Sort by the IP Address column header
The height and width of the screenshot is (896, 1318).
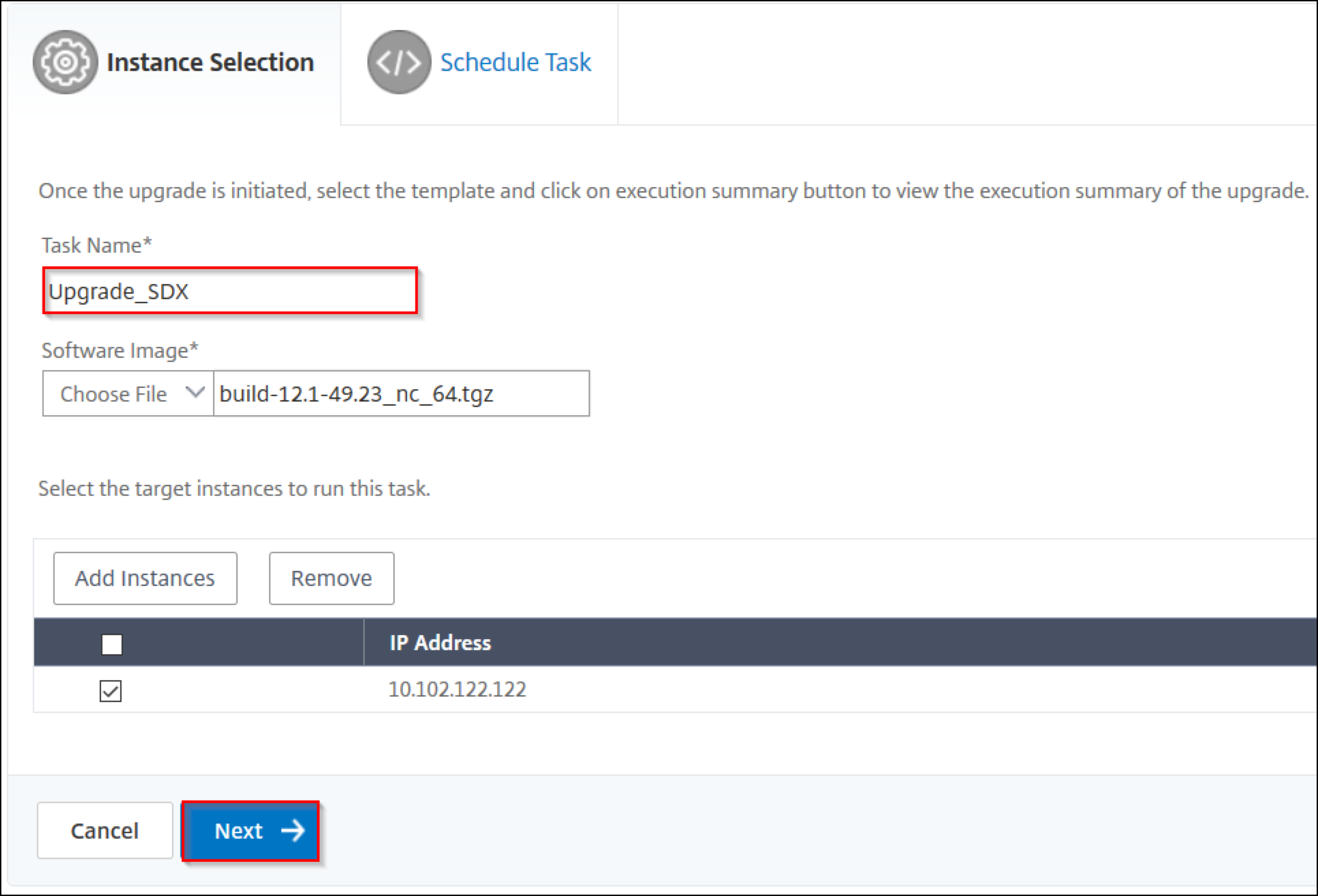point(440,643)
